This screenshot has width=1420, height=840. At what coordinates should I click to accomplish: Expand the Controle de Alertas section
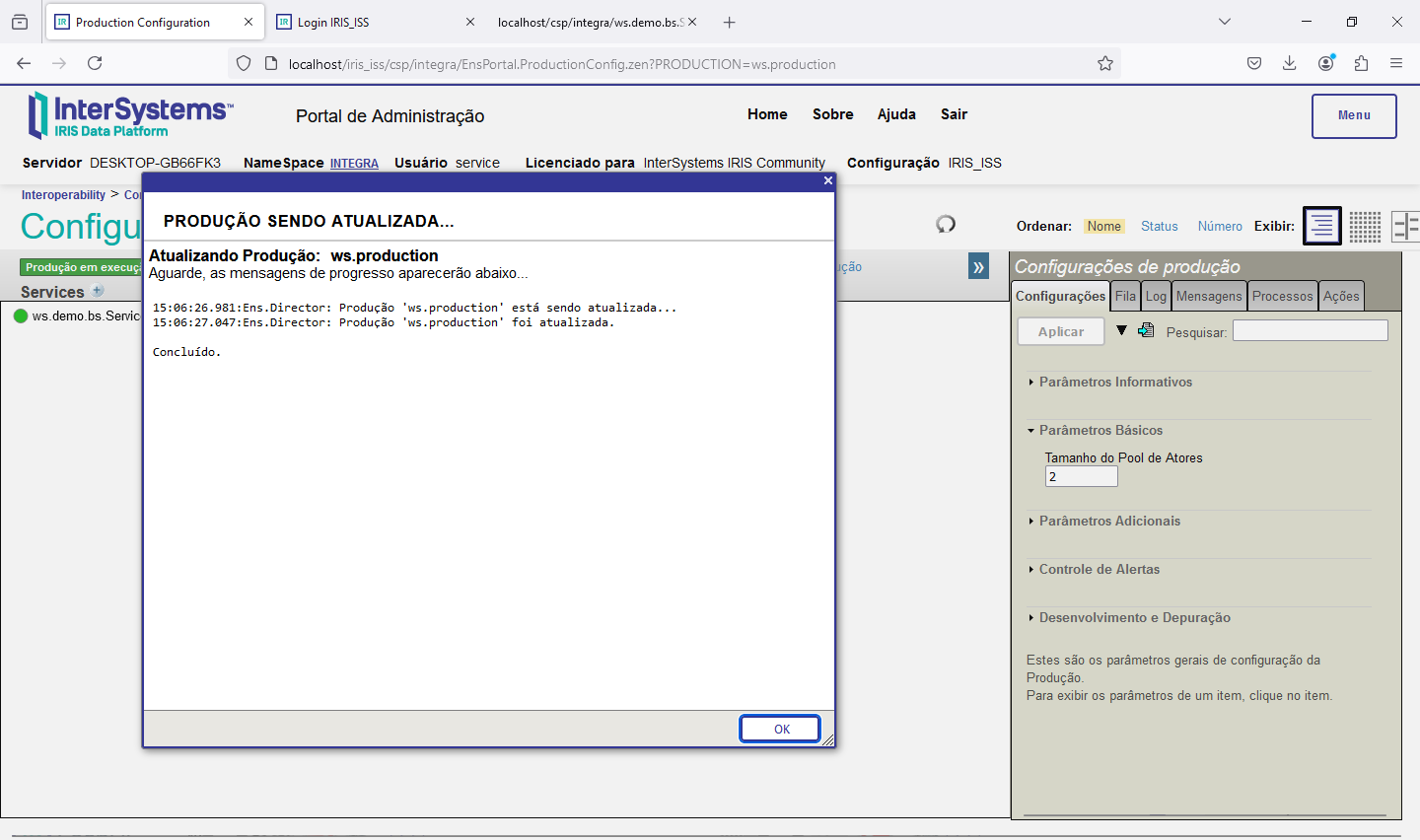pyautogui.click(x=1099, y=569)
